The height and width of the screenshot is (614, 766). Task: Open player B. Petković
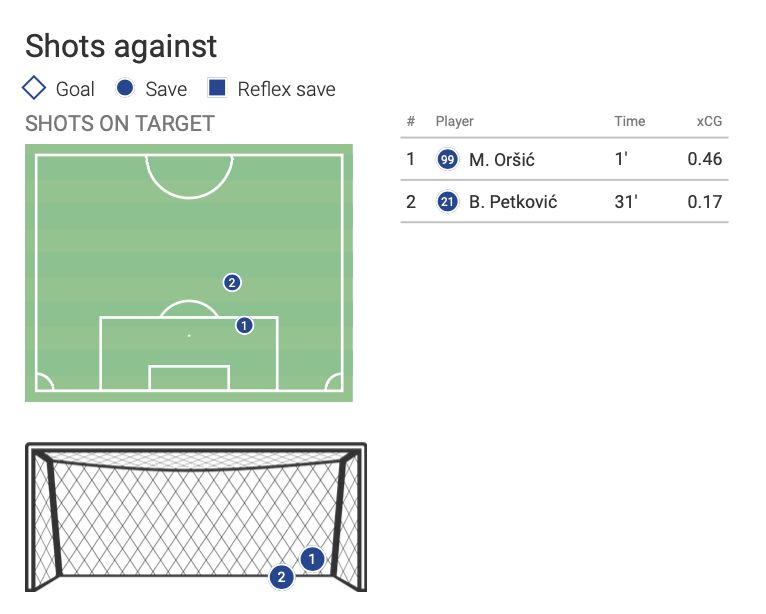[x=512, y=202]
